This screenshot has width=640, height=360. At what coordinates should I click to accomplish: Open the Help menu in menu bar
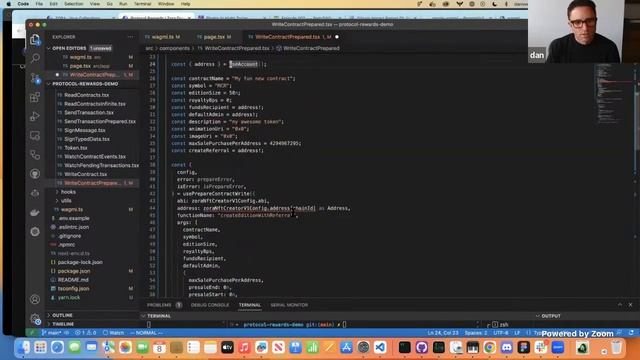click(x=185, y=4)
